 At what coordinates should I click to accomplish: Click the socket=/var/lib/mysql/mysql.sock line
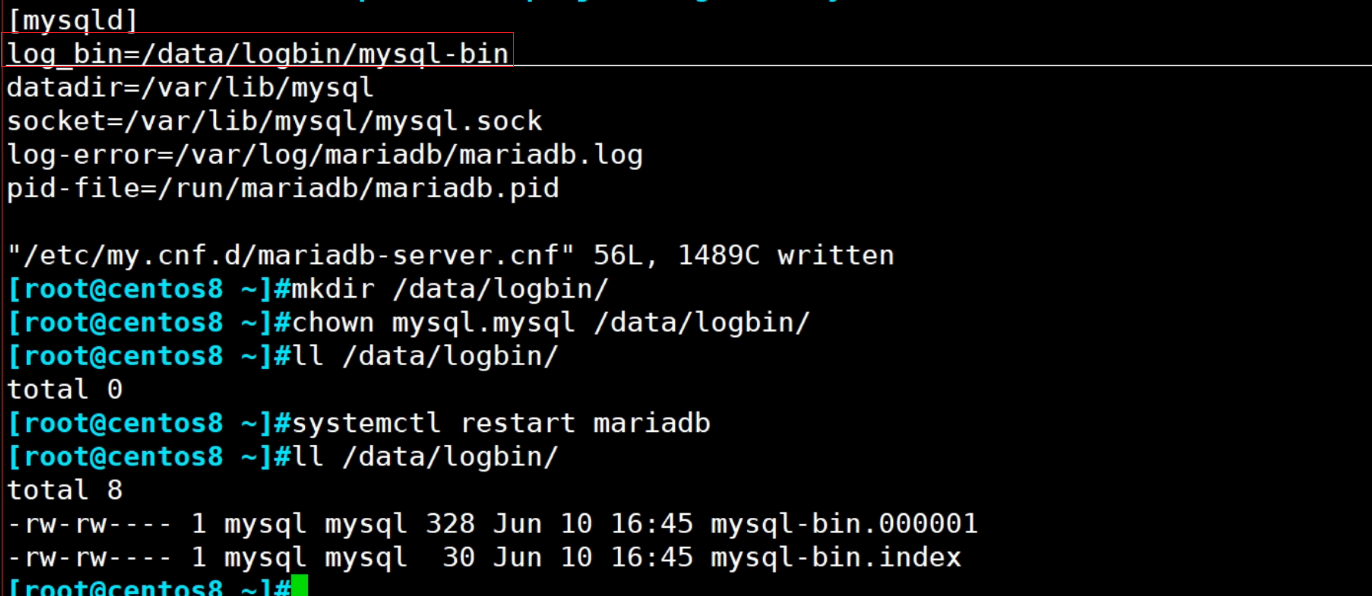[x=275, y=122]
